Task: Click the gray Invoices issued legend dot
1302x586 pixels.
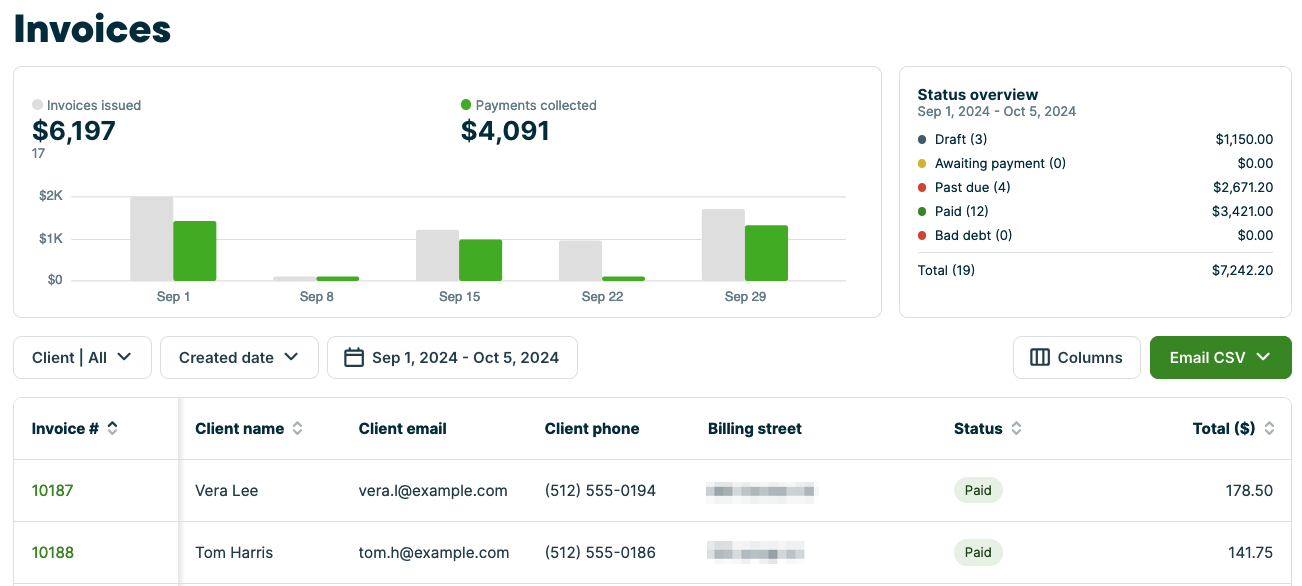Action: click(x=37, y=105)
